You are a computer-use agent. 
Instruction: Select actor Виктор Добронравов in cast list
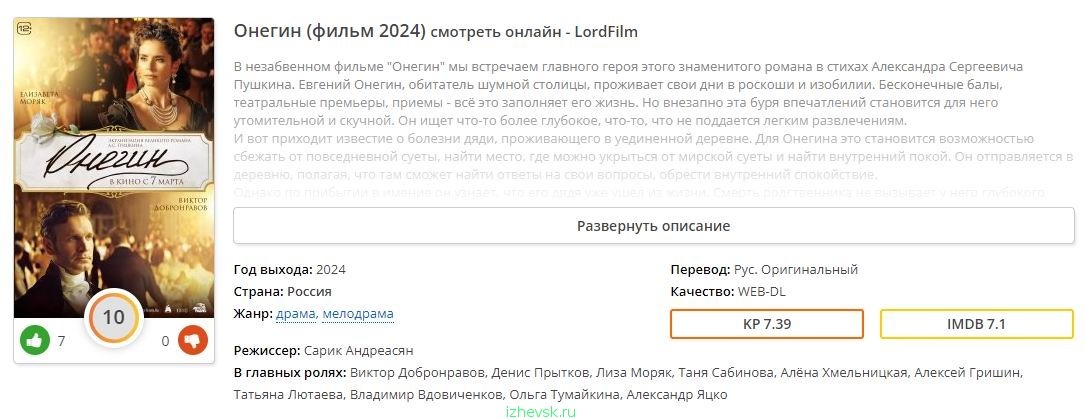click(417, 373)
